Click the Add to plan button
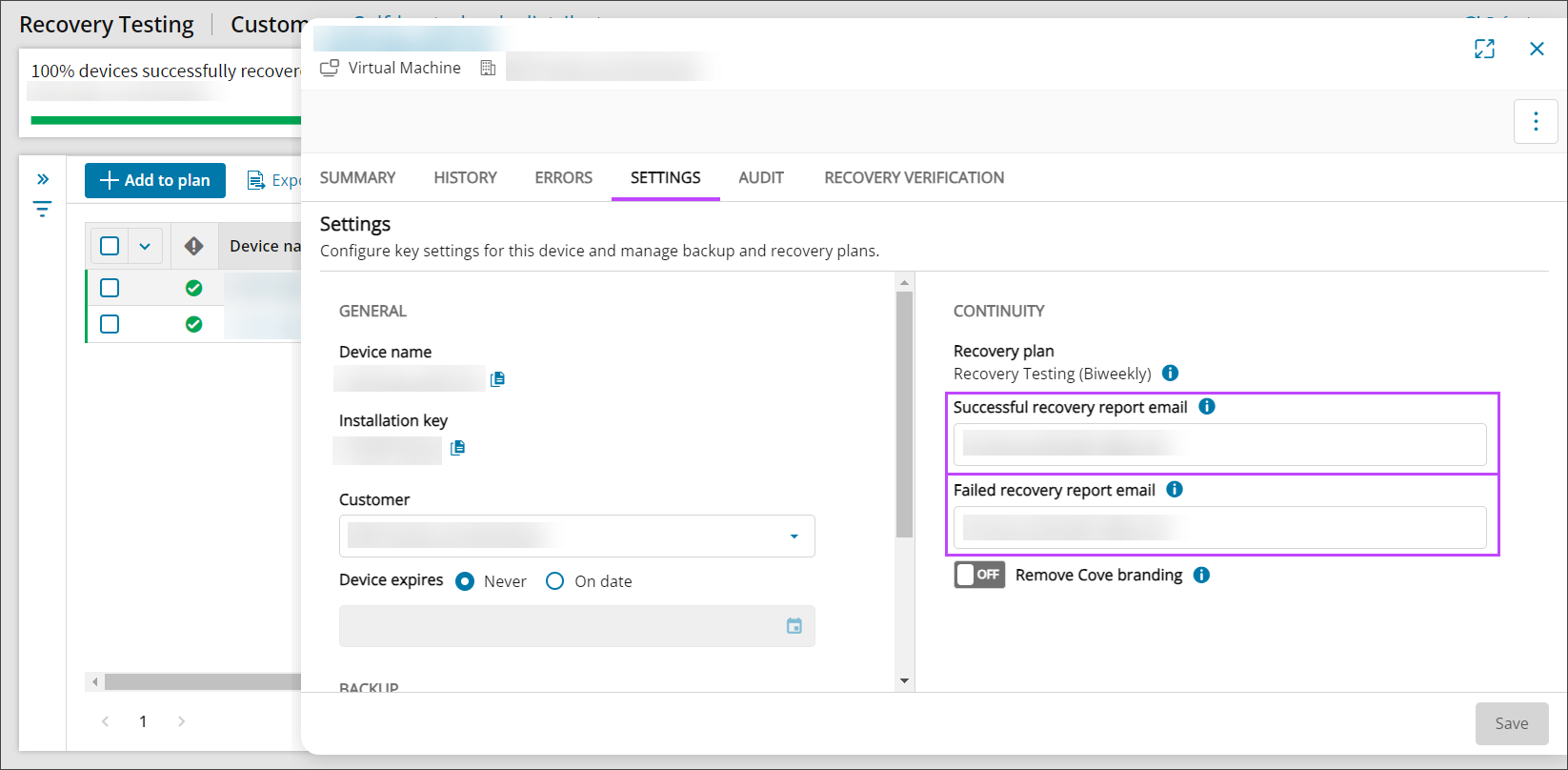Viewport: 1568px width, 770px height. [155, 180]
